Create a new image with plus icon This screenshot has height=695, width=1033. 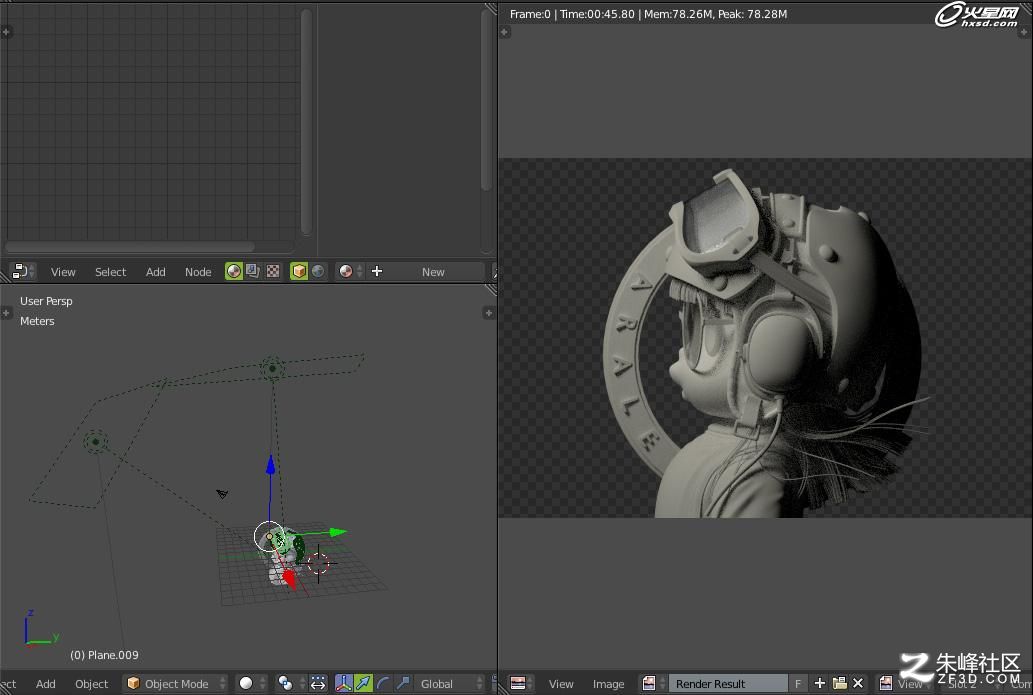[820, 683]
